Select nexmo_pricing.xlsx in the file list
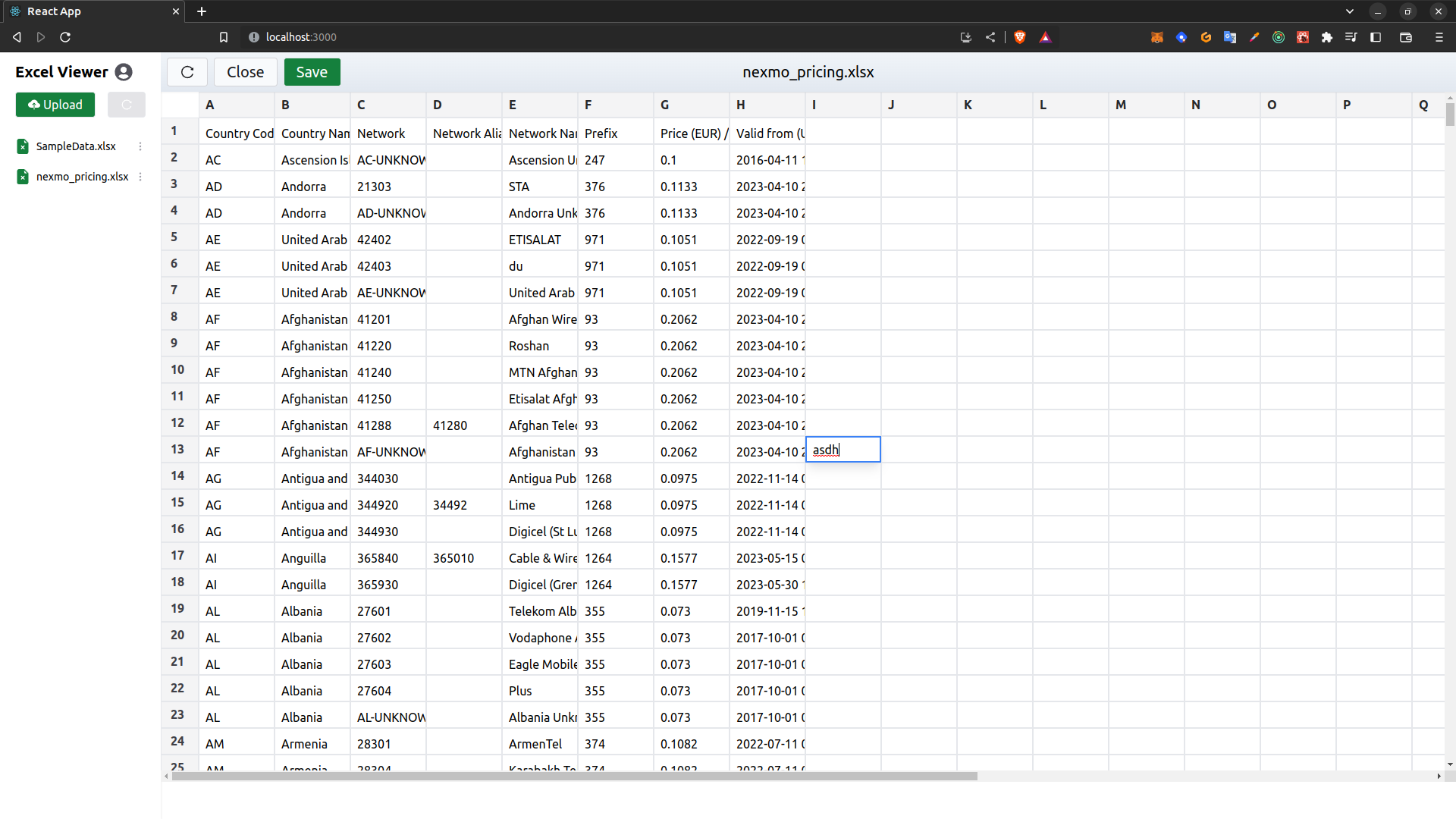1456x819 pixels. coord(82,177)
